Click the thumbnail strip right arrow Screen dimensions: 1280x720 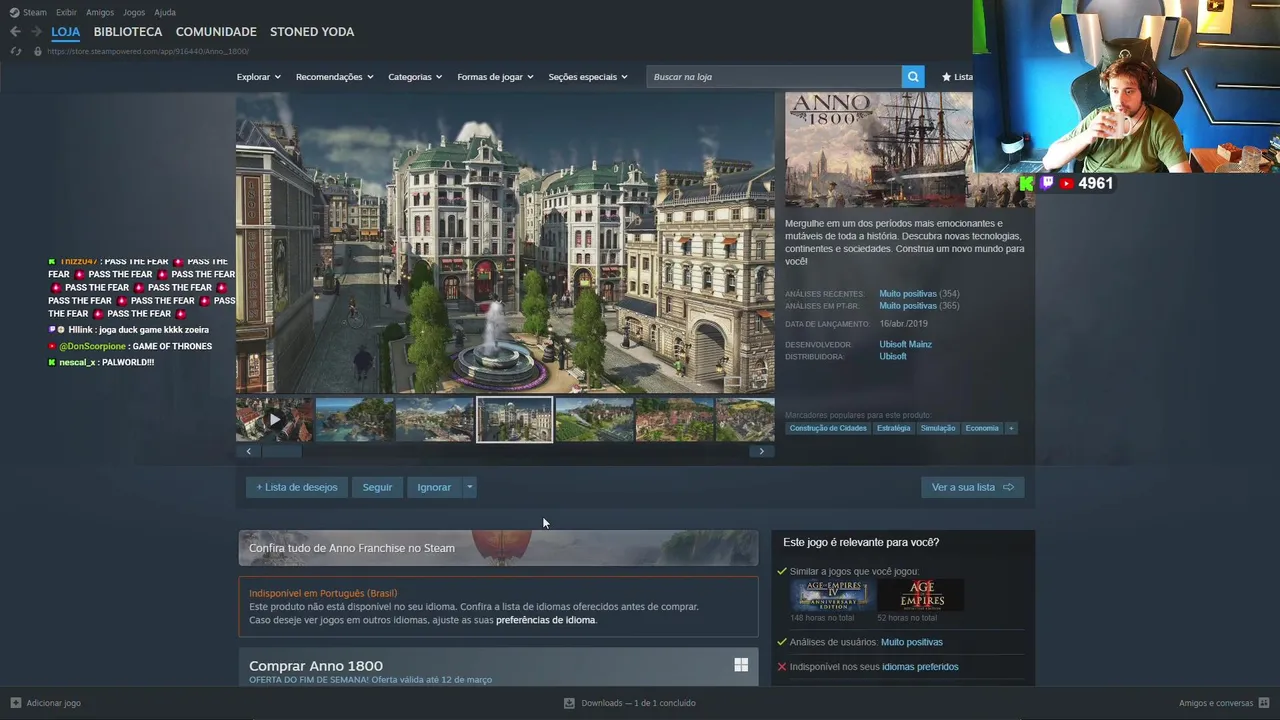click(x=761, y=451)
